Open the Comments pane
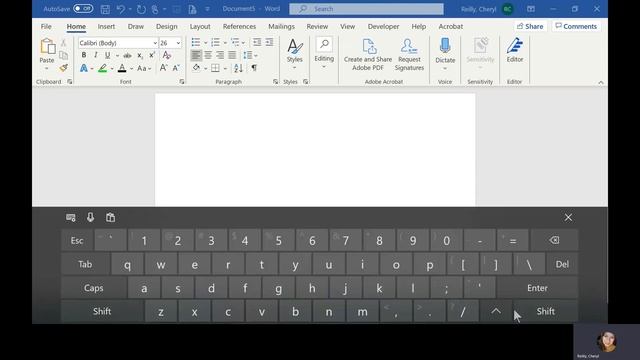640x360 pixels. [576, 26]
